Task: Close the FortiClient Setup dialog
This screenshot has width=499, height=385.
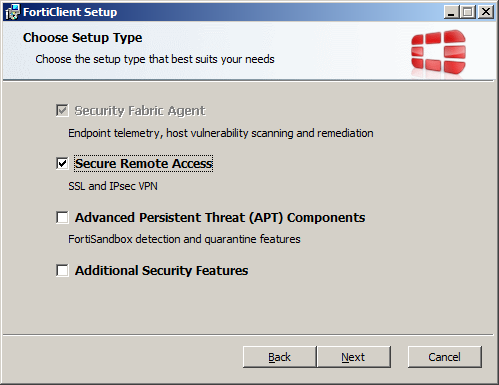Action: (x=486, y=12)
